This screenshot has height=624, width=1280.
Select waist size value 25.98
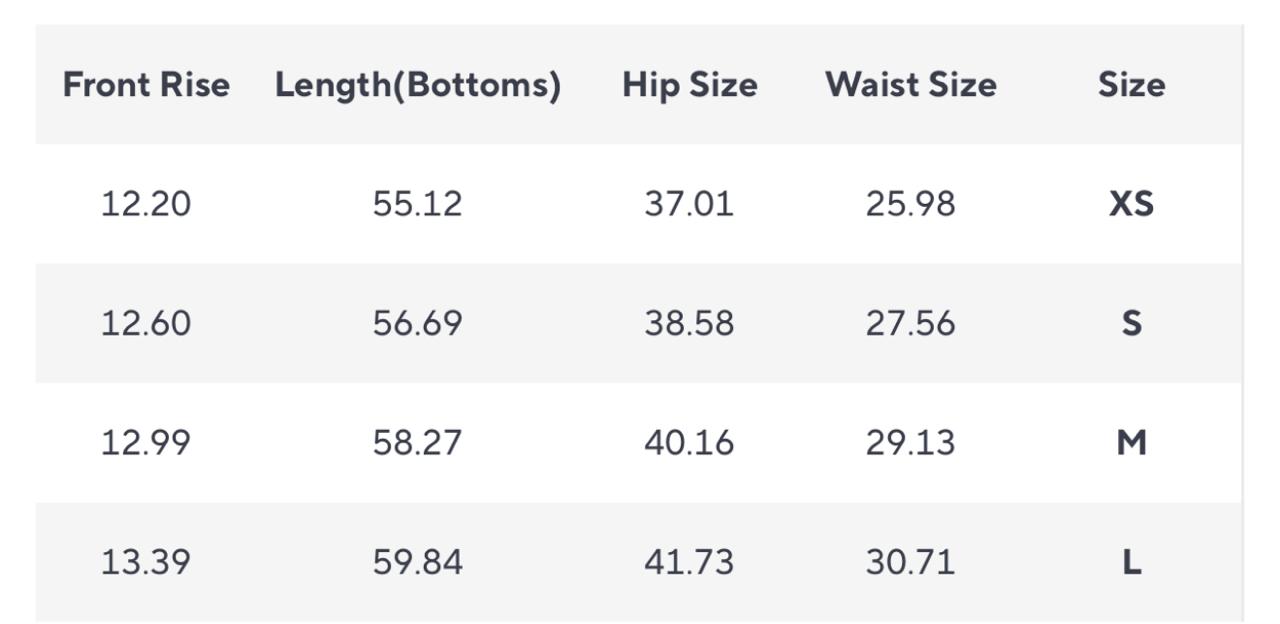pyautogui.click(x=911, y=204)
